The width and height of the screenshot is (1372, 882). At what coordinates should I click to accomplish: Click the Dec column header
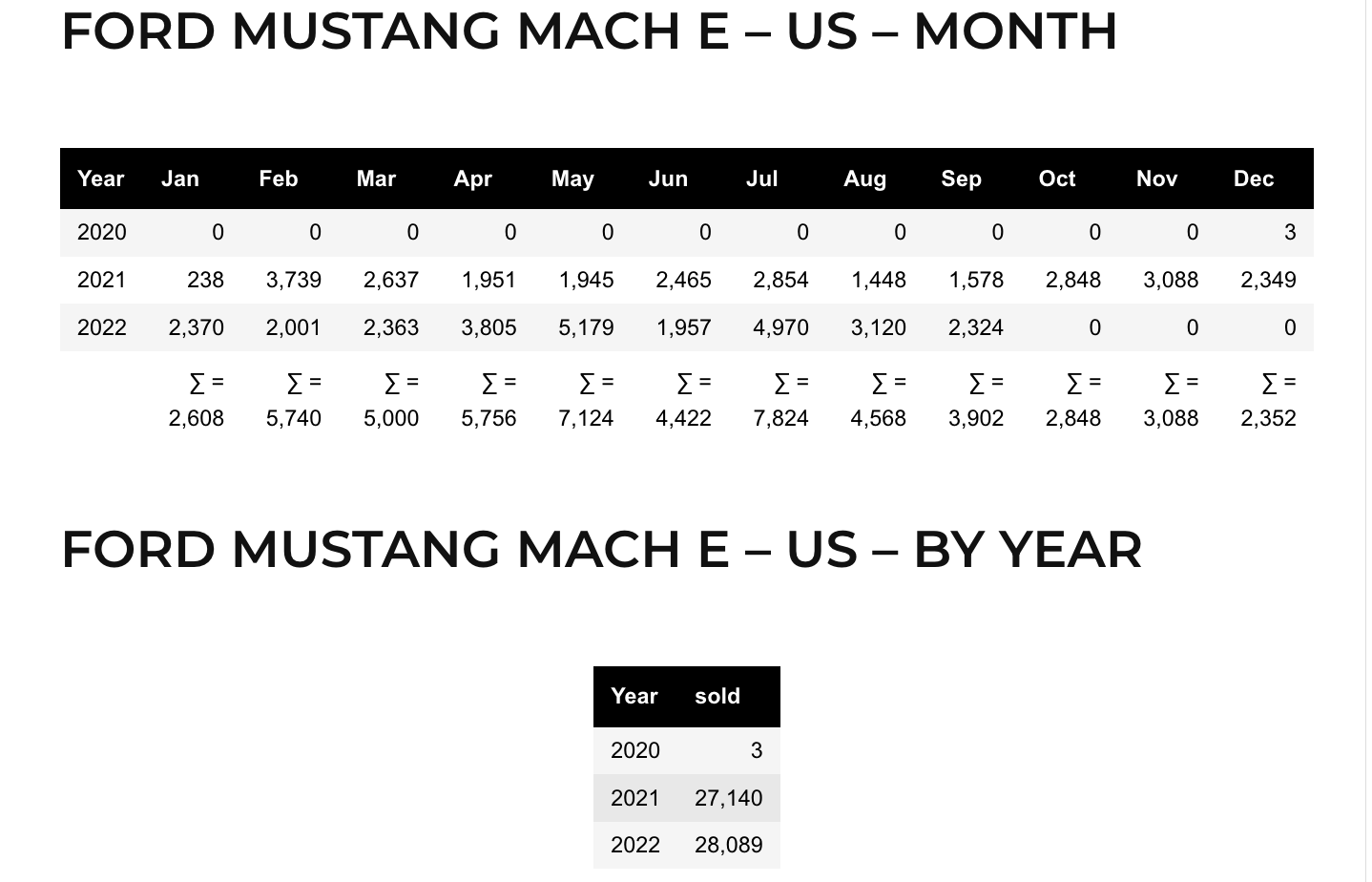point(1253,178)
